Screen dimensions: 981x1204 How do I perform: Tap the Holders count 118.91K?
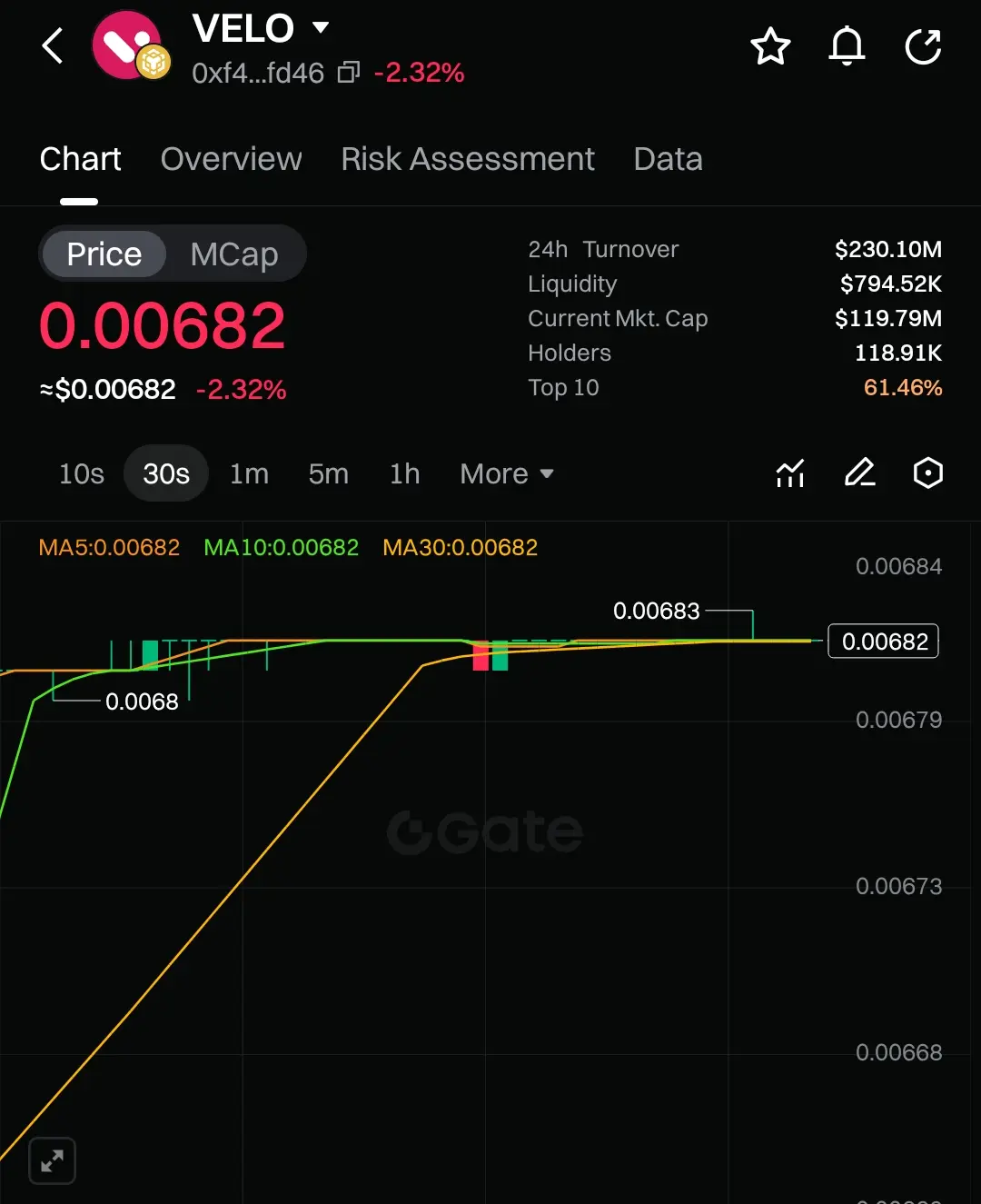click(x=898, y=353)
